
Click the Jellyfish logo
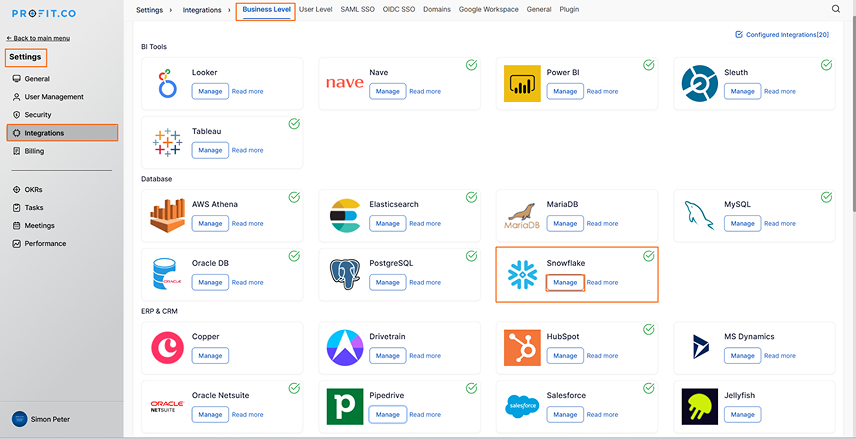click(x=699, y=407)
